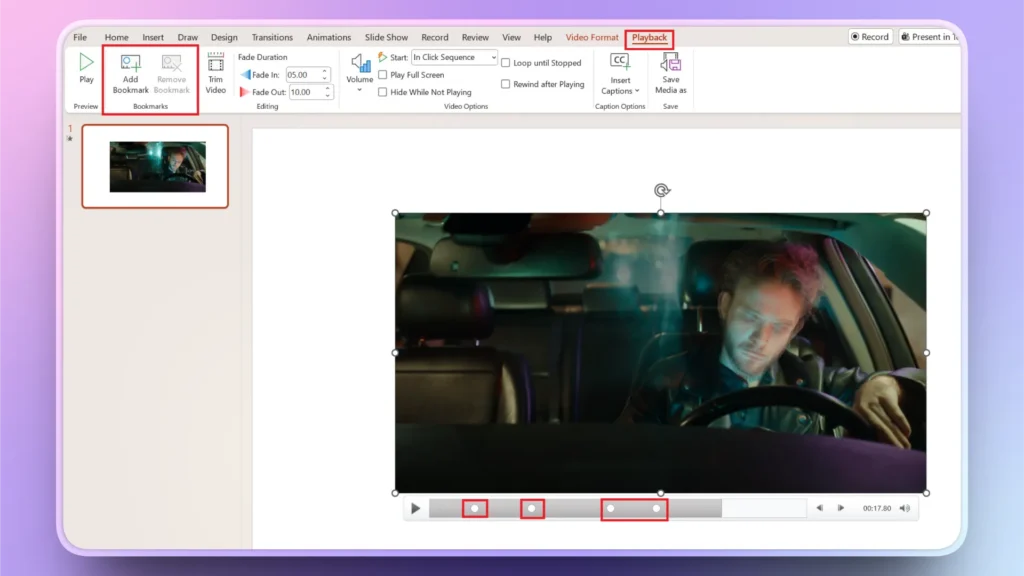The height and width of the screenshot is (576, 1024).
Task: Select top-left resize handle of video
Action: 395,213
